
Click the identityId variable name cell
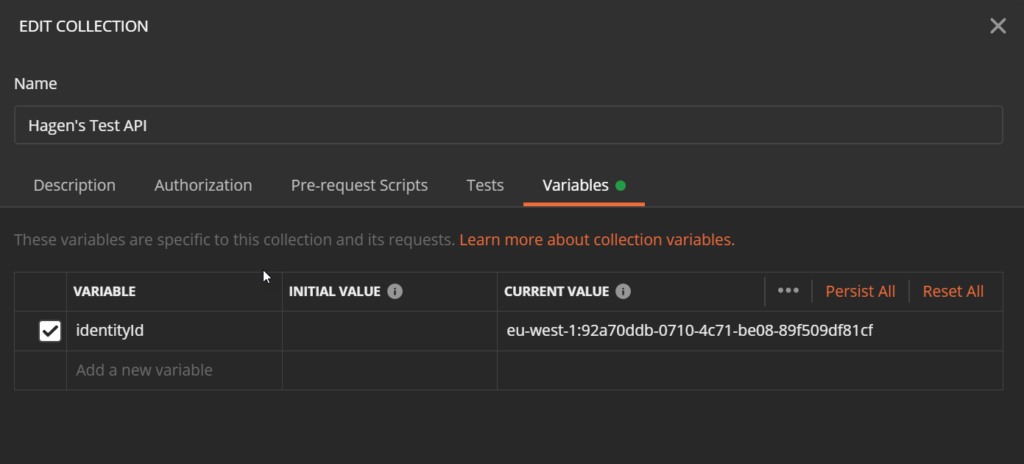coord(174,331)
